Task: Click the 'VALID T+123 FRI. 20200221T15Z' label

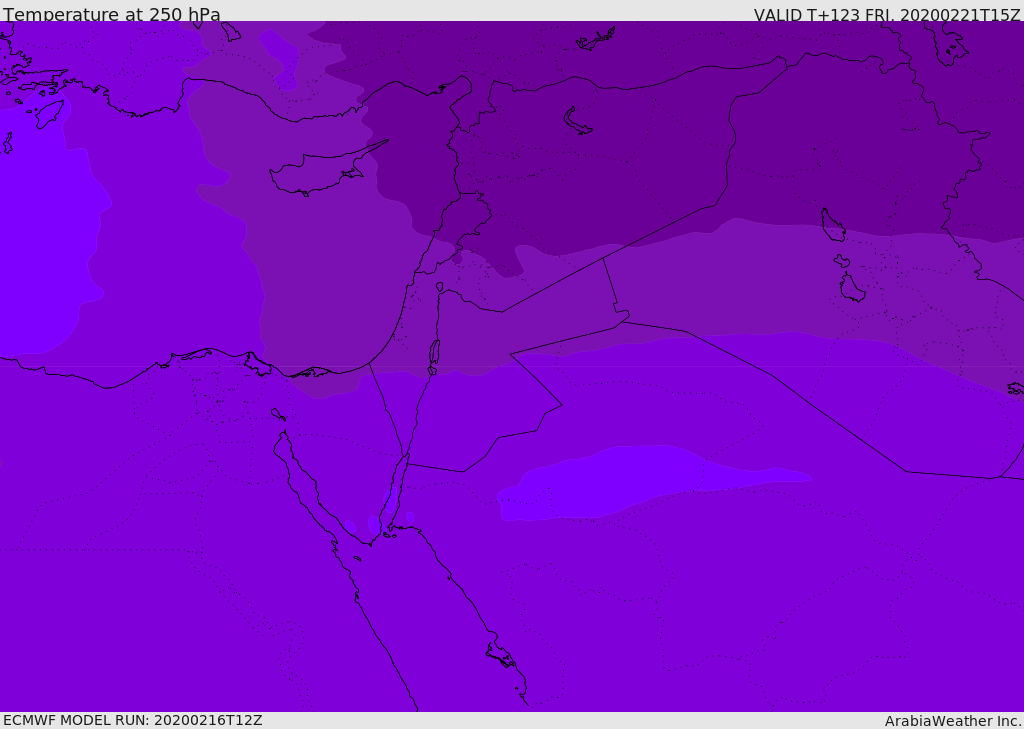Action: [x=887, y=15]
